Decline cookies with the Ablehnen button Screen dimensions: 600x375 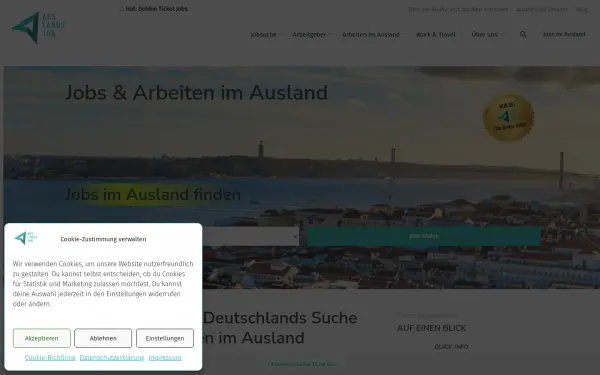click(x=103, y=338)
